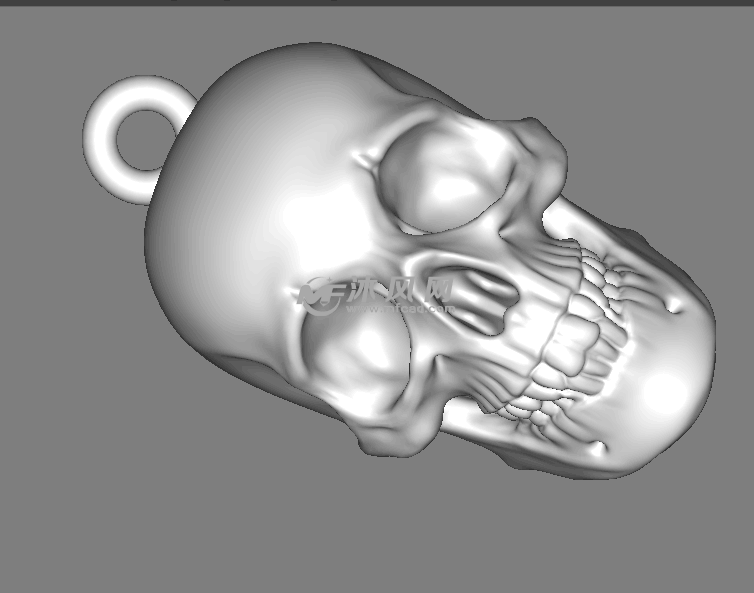Click the MF logo watermark
The height and width of the screenshot is (593, 754).
coord(322,294)
